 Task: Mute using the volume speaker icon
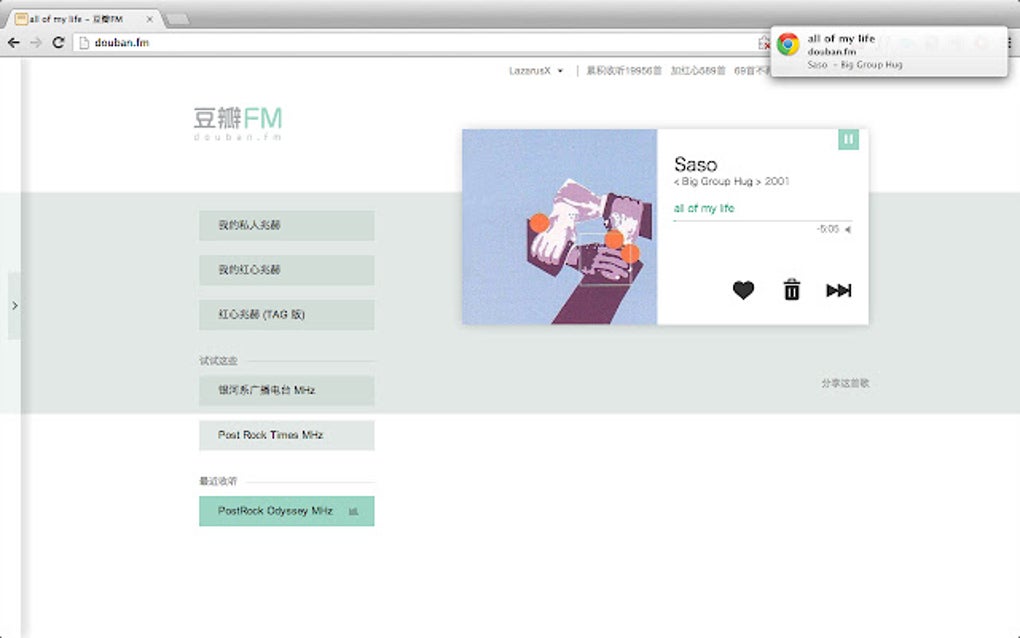click(848, 230)
